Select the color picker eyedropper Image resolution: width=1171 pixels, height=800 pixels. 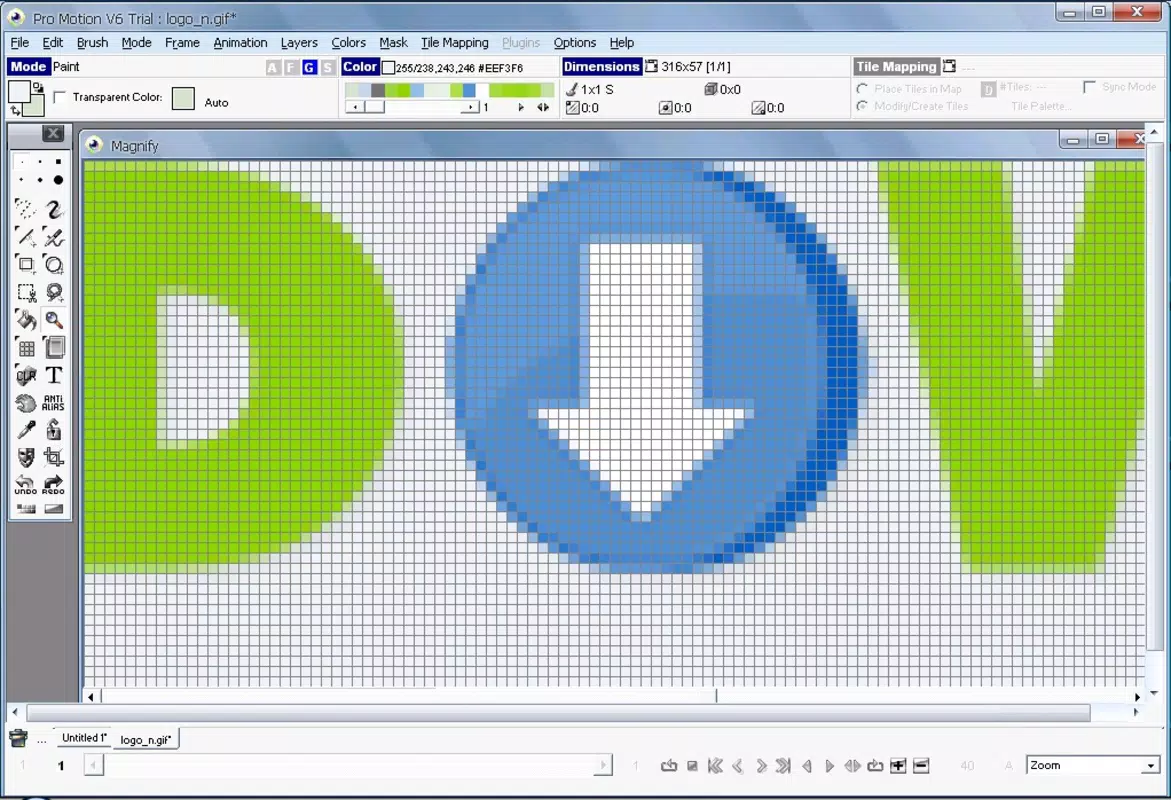pyautogui.click(x=25, y=430)
